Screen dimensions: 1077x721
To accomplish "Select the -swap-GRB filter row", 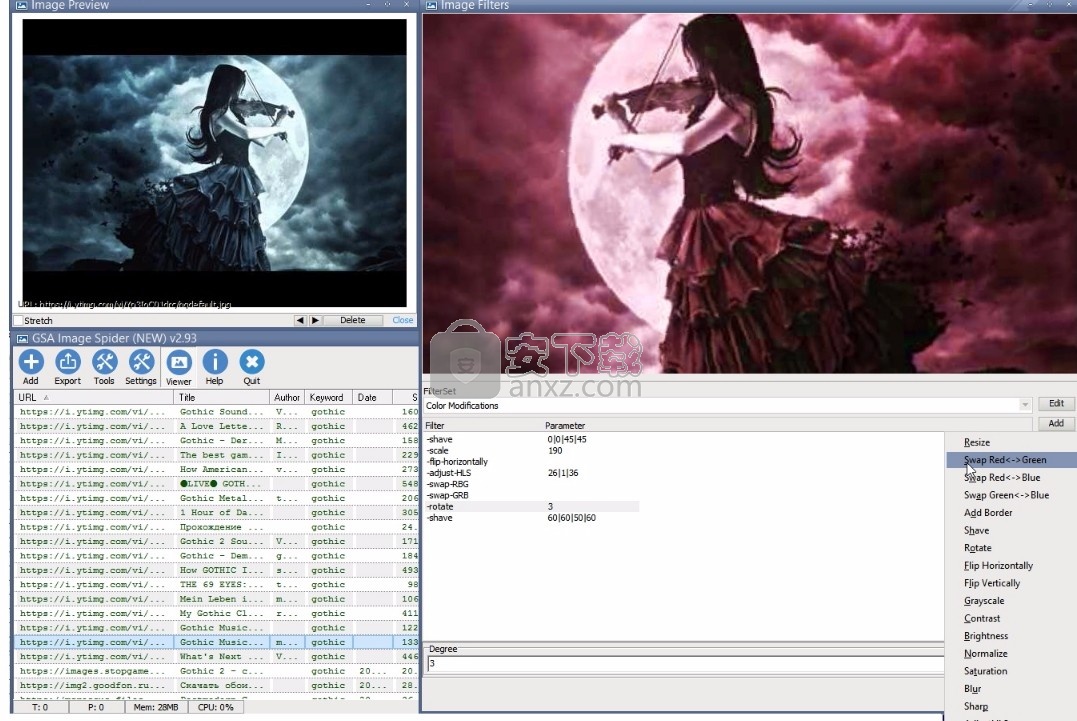I will [x=532, y=495].
